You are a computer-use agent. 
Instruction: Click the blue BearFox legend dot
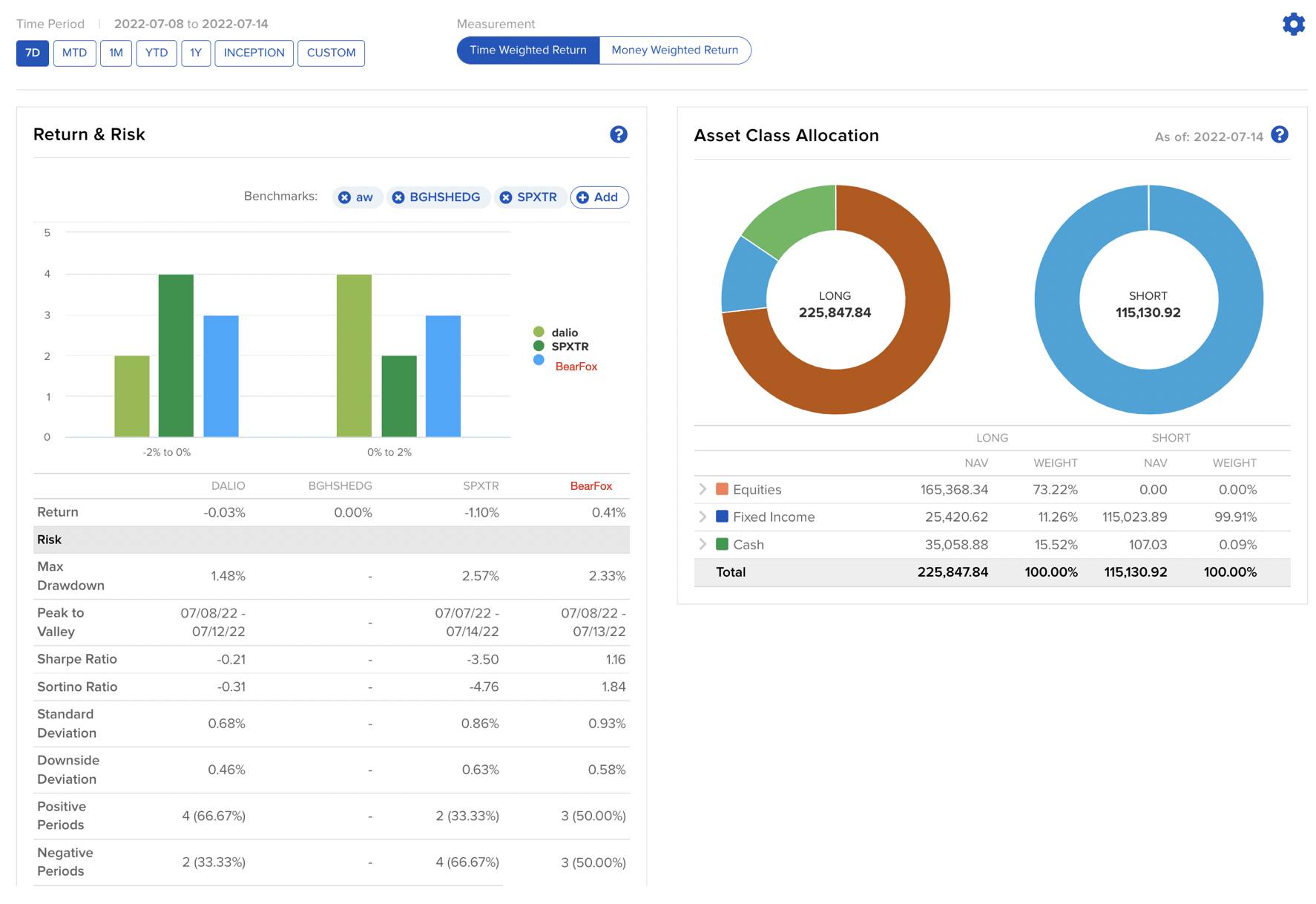[x=539, y=360]
